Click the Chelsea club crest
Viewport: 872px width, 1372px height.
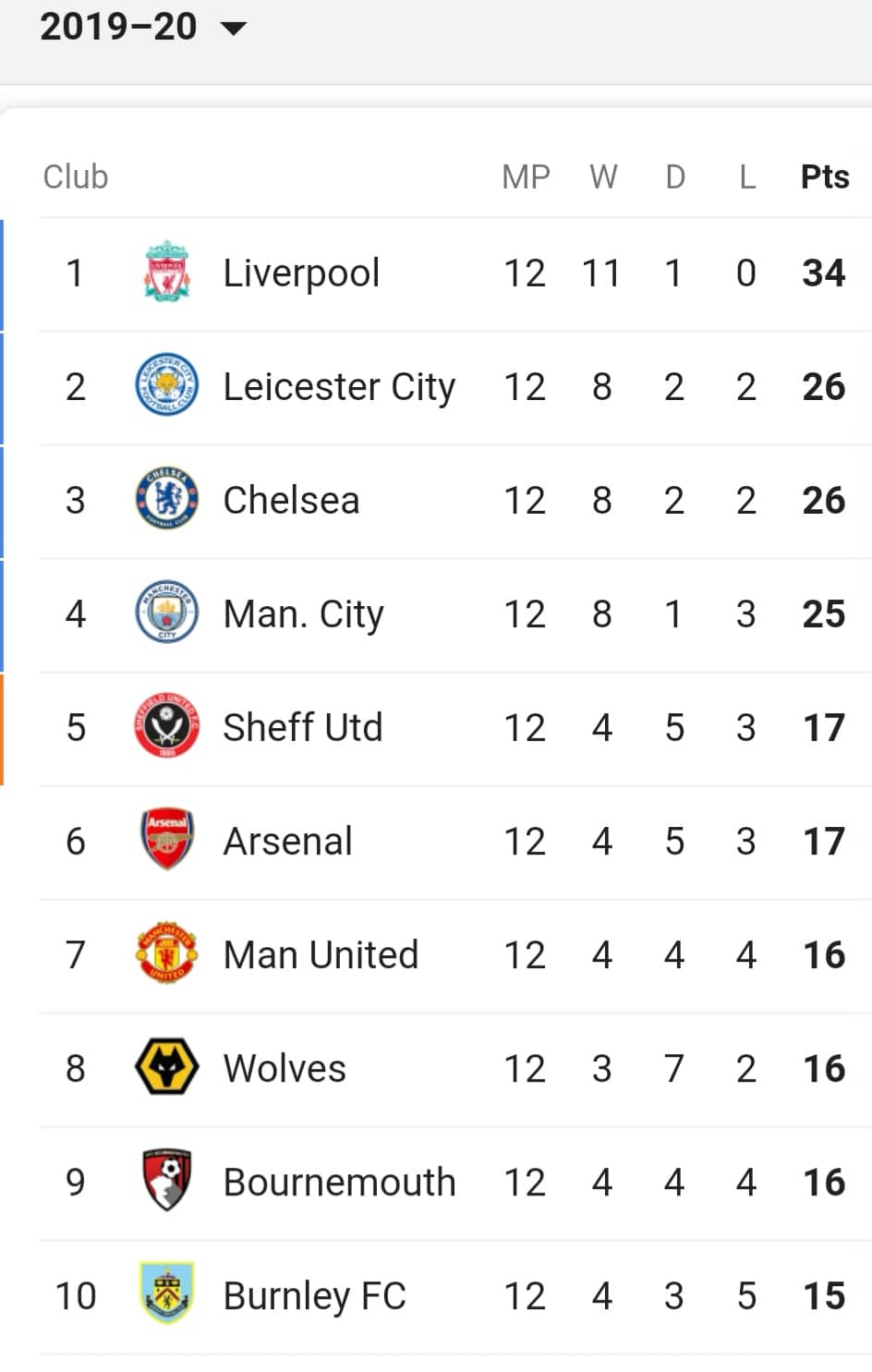point(167,500)
